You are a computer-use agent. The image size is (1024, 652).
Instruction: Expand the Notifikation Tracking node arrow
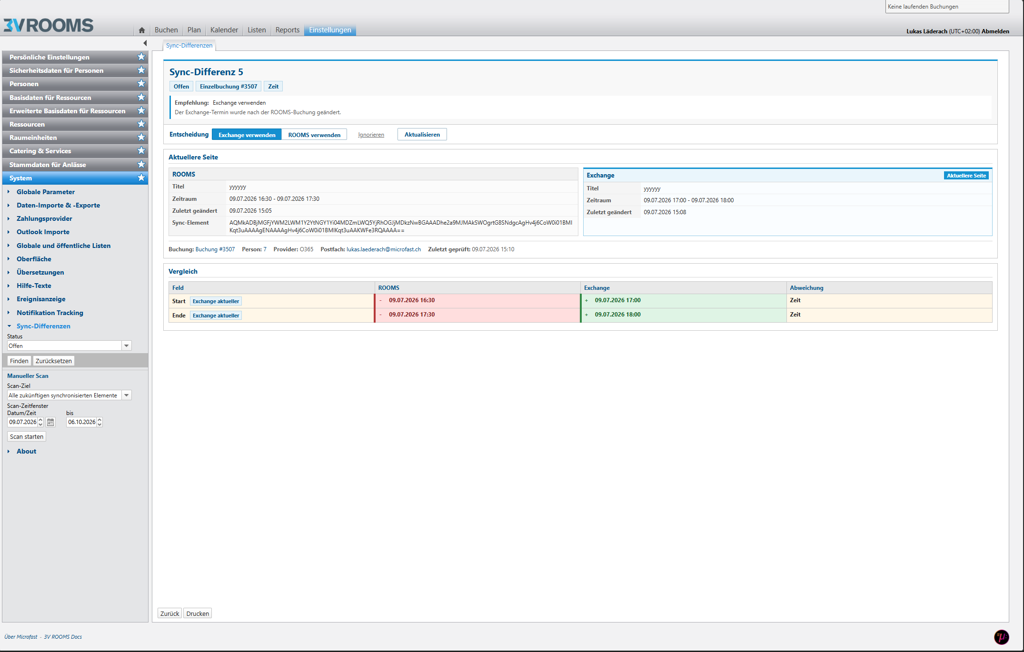click(8, 313)
